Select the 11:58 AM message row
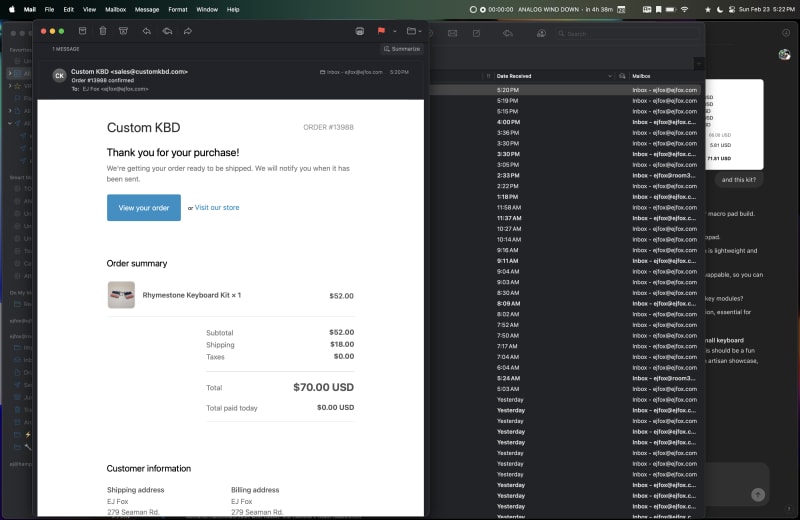The image size is (800, 520). [x=565, y=207]
